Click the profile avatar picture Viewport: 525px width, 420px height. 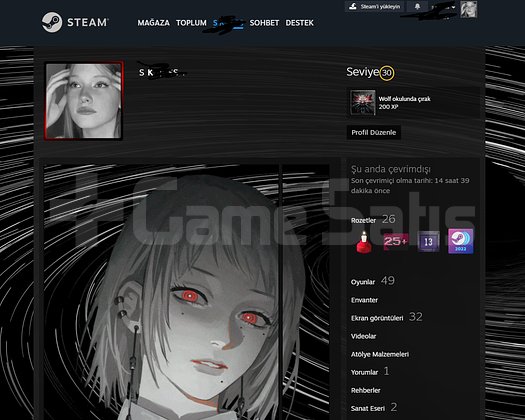click(x=83, y=100)
